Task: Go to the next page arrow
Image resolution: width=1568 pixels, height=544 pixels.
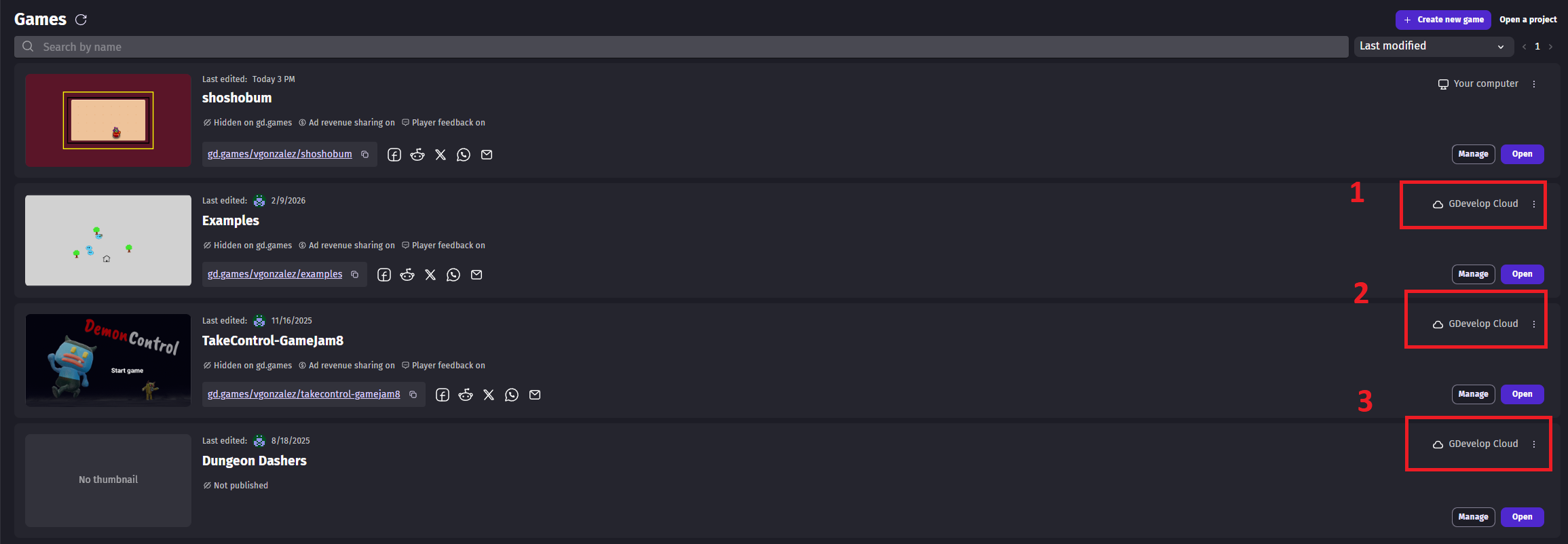Action: [1550, 47]
